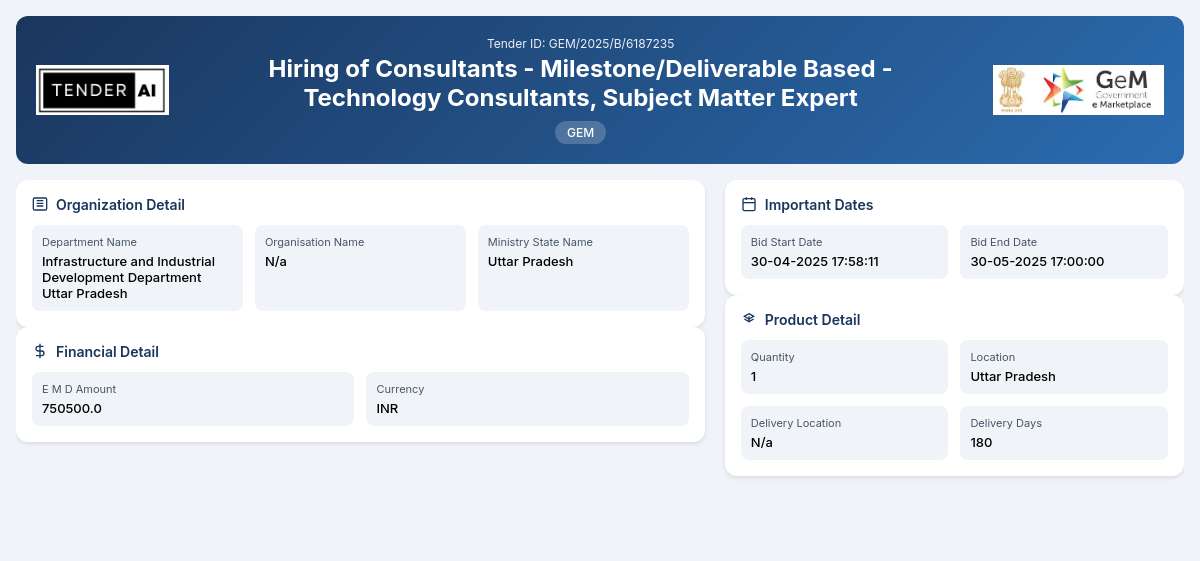Image resolution: width=1200 pixels, height=561 pixels.
Task: Select the Organisation Name N/a field
Action: click(360, 268)
